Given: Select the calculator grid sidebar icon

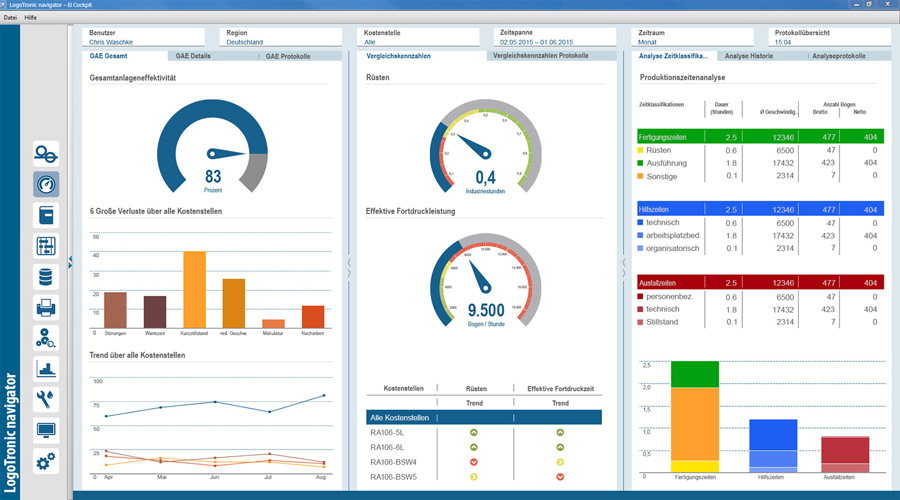Looking at the screenshot, I should (x=46, y=246).
